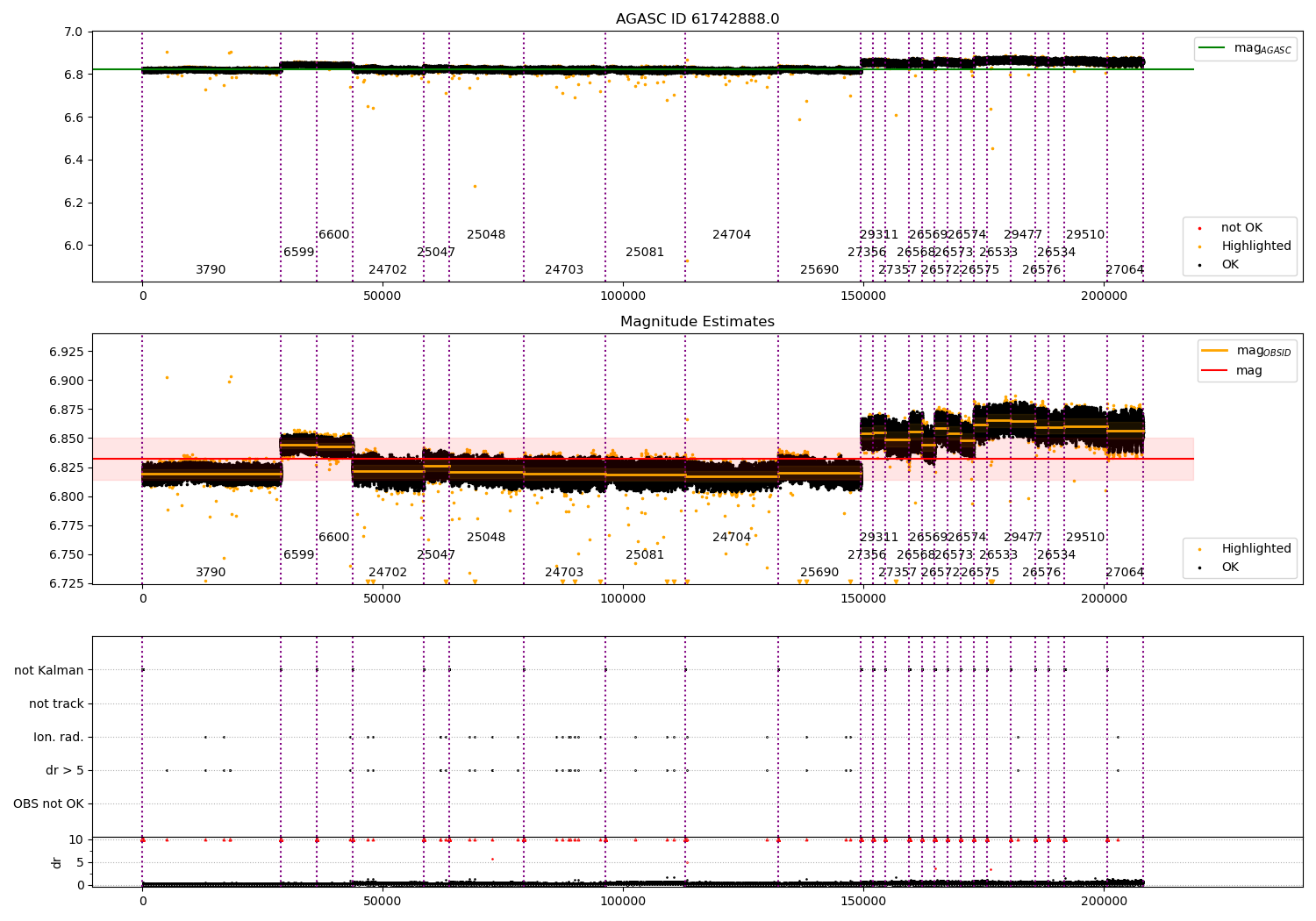Click the 'dr > 5' axis label
This screenshot has width=1316, height=921.
[65, 770]
